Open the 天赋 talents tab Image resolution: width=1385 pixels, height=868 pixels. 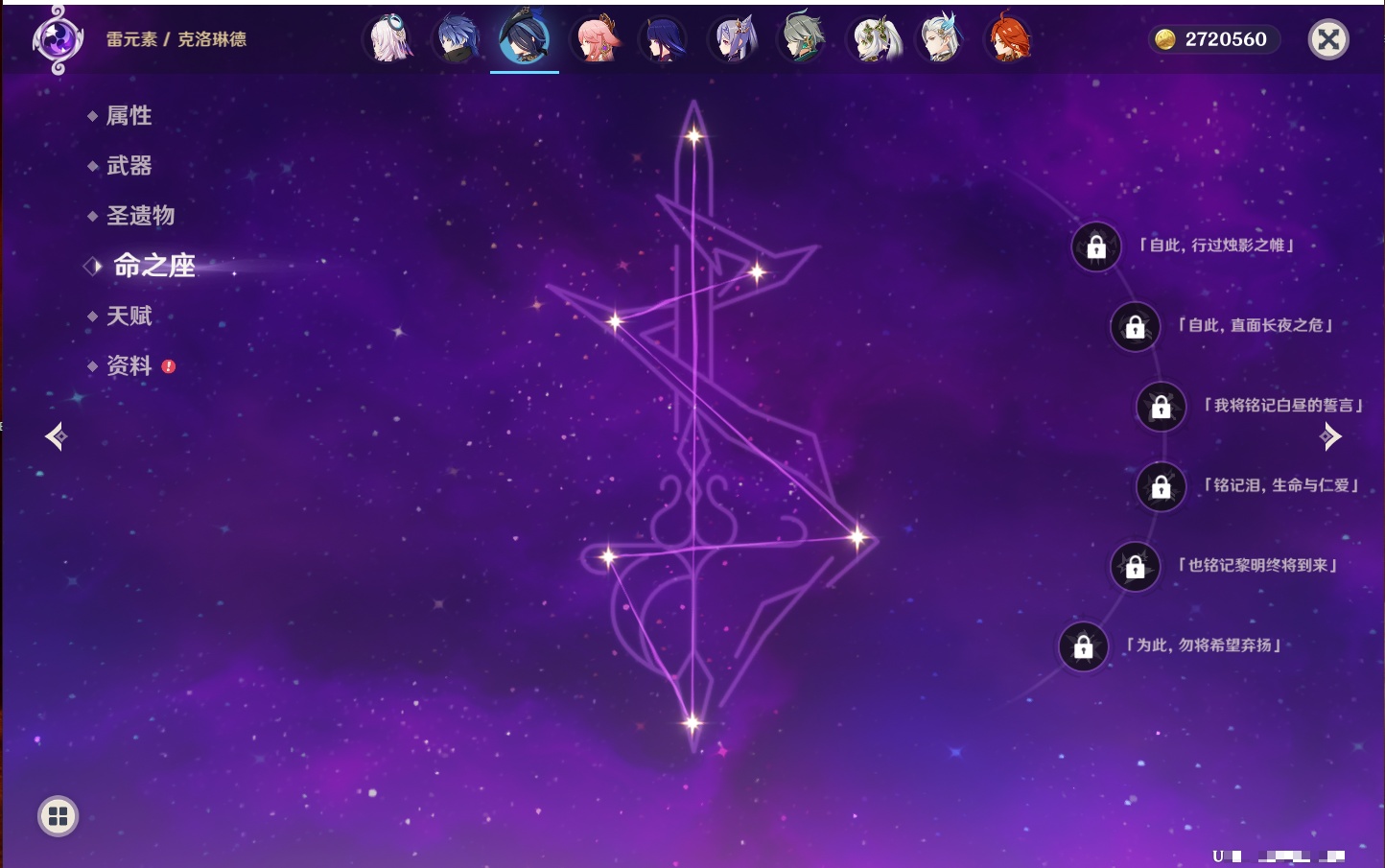click(129, 316)
